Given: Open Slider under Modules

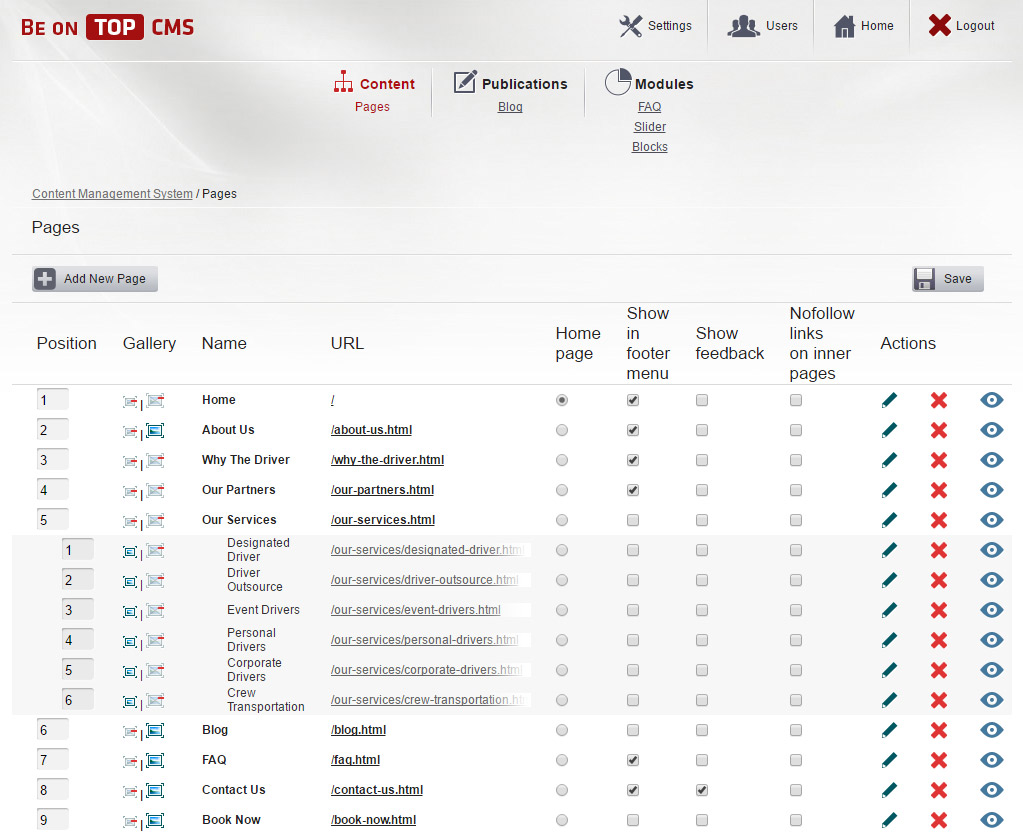Looking at the screenshot, I should click(650, 127).
